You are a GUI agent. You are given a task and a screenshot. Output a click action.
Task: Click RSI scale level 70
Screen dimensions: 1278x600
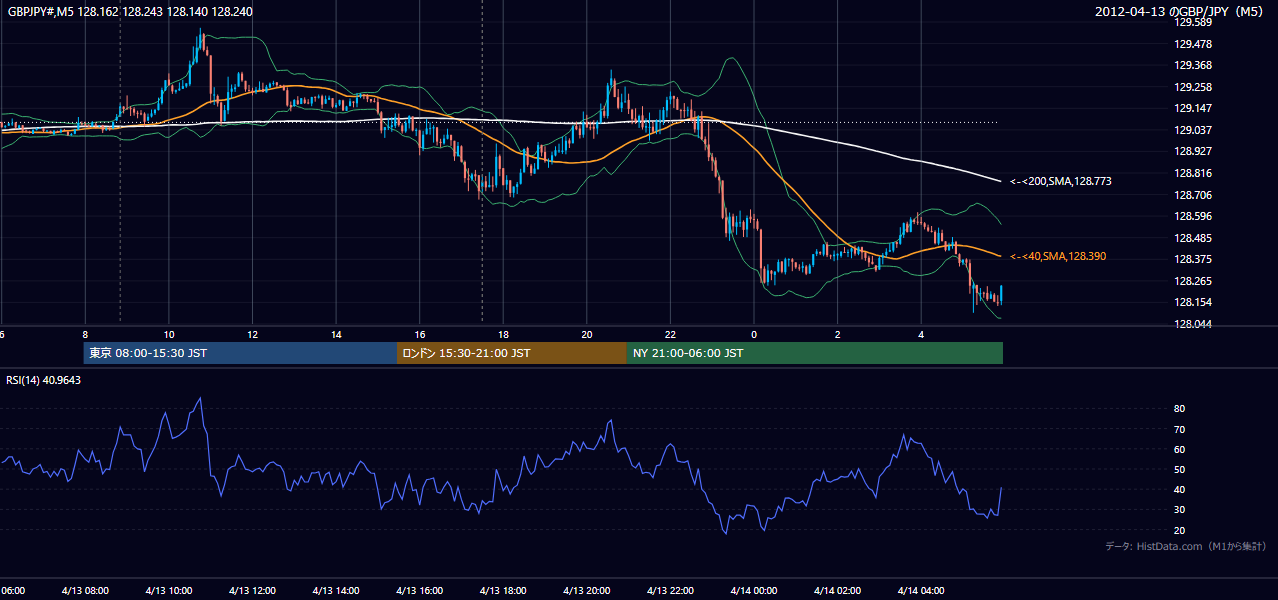tap(1180, 429)
